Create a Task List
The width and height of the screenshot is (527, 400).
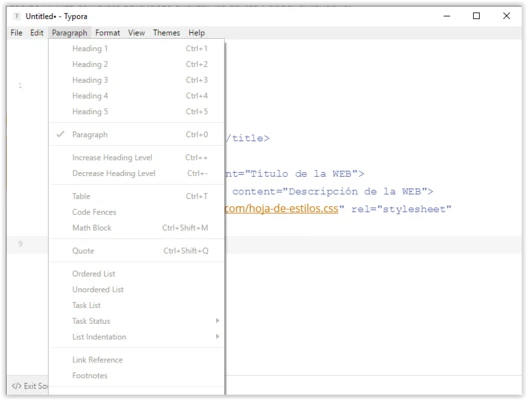(x=137, y=306)
